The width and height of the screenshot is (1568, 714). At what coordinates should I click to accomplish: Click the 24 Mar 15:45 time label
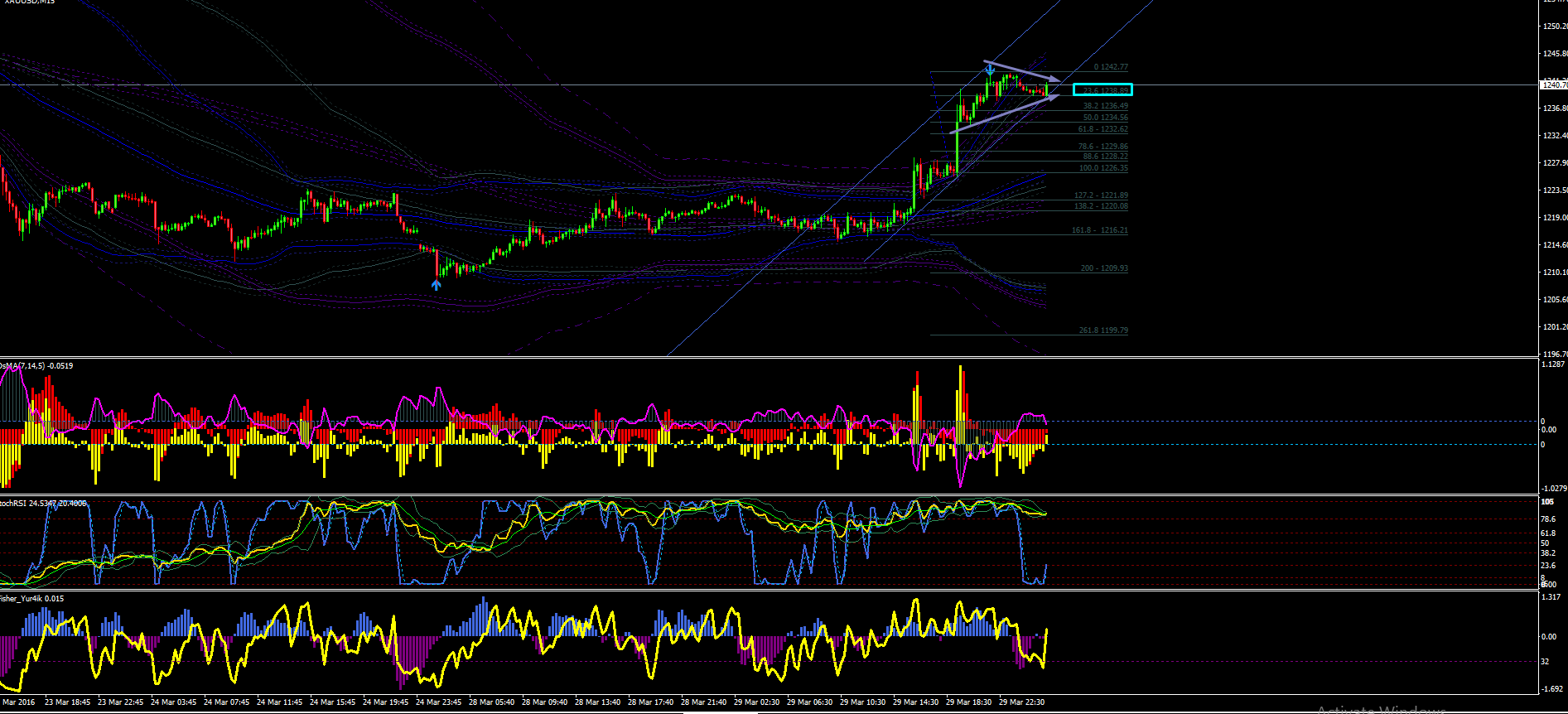[333, 702]
